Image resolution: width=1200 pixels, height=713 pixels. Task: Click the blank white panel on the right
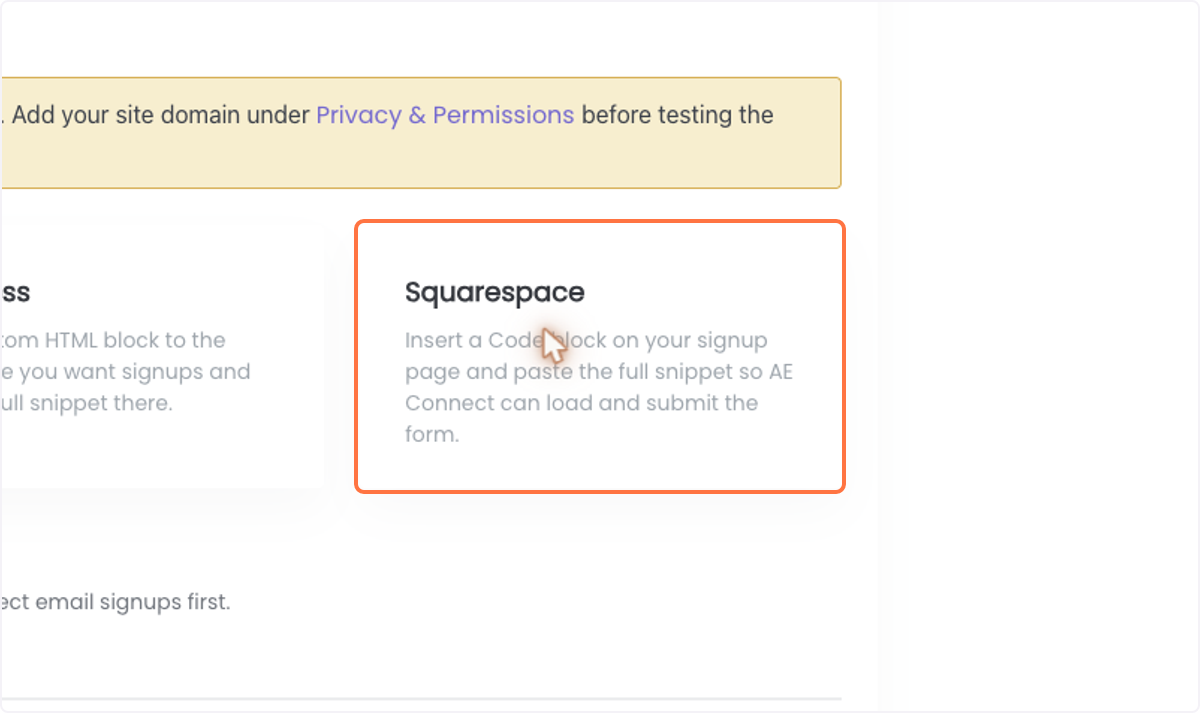click(x=1038, y=356)
